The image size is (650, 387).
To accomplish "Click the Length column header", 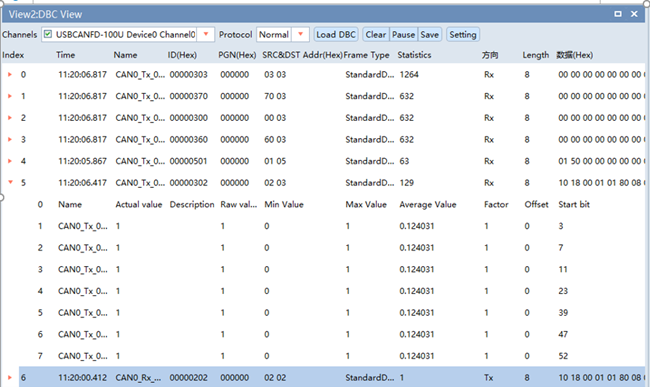I will (535, 55).
